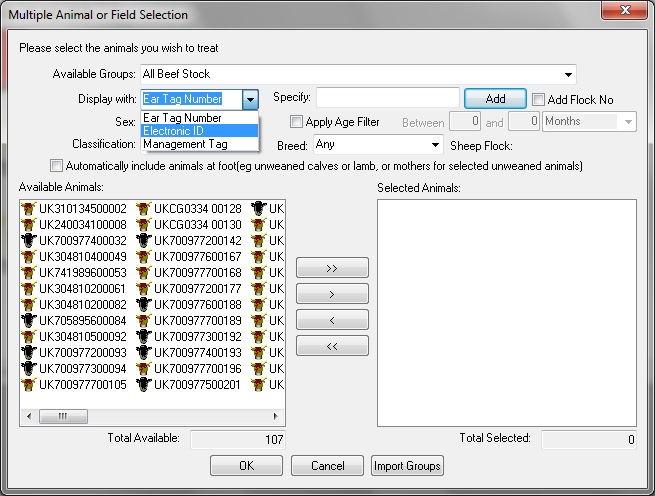The height and width of the screenshot is (496, 655).
Task: Click the cow icon for UK700977700105
Action: point(28,384)
